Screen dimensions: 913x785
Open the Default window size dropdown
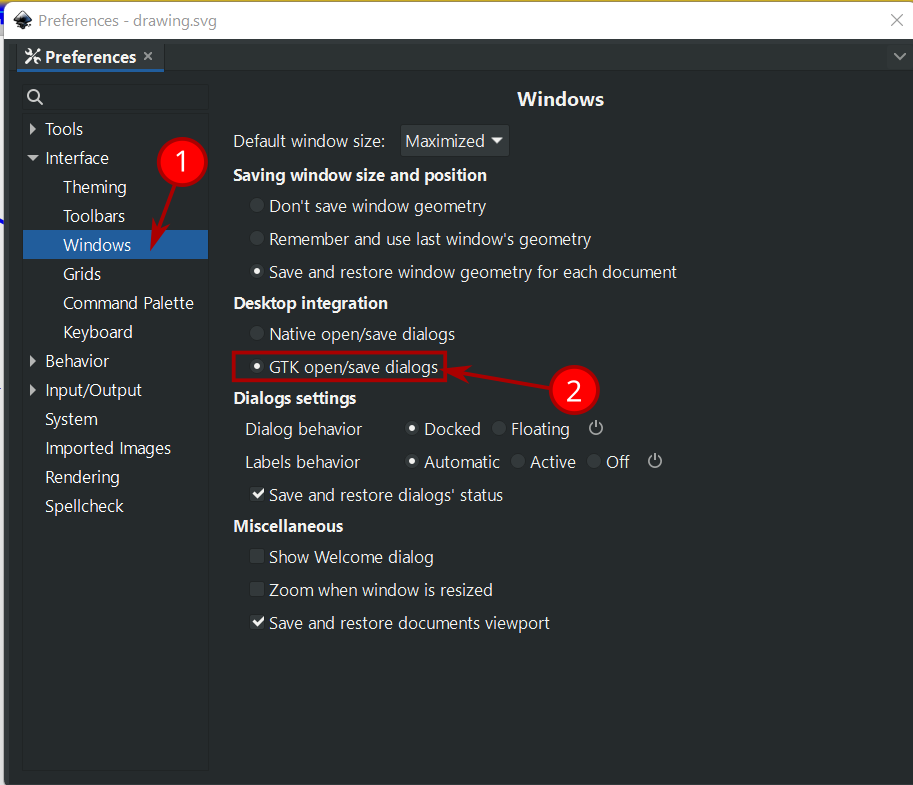pyautogui.click(x=454, y=141)
